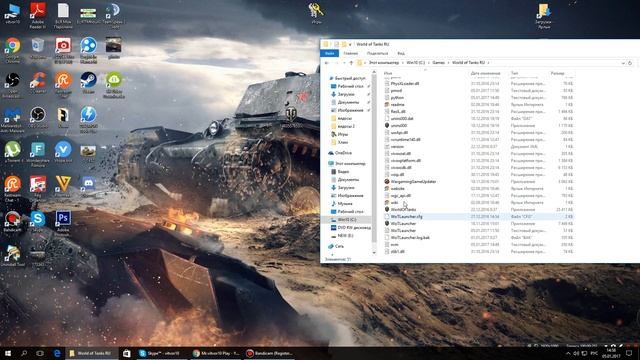The image size is (640, 360).
Task: Launch Google Chrome from the desktop
Action: point(13,50)
